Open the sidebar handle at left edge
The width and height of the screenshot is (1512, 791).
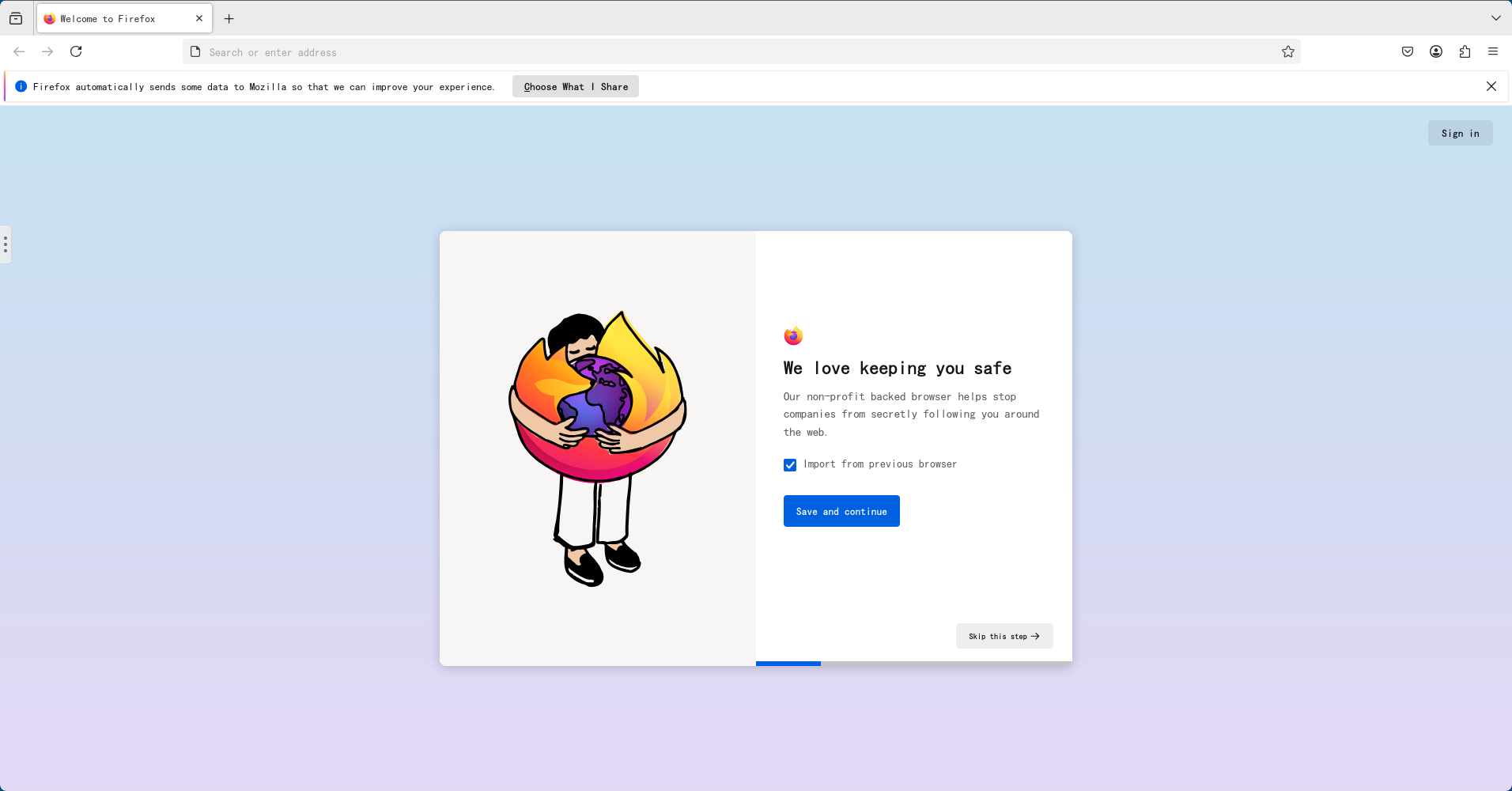(x=6, y=244)
